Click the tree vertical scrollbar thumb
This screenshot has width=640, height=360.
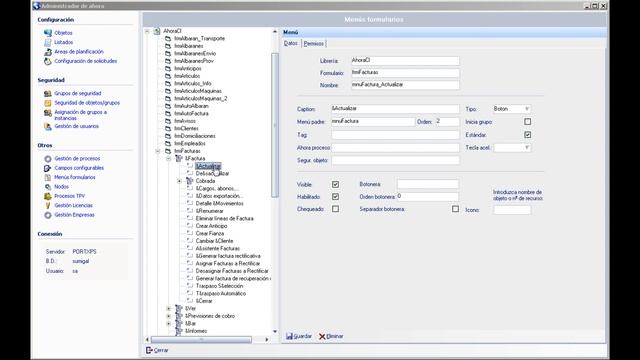point(275,125)
